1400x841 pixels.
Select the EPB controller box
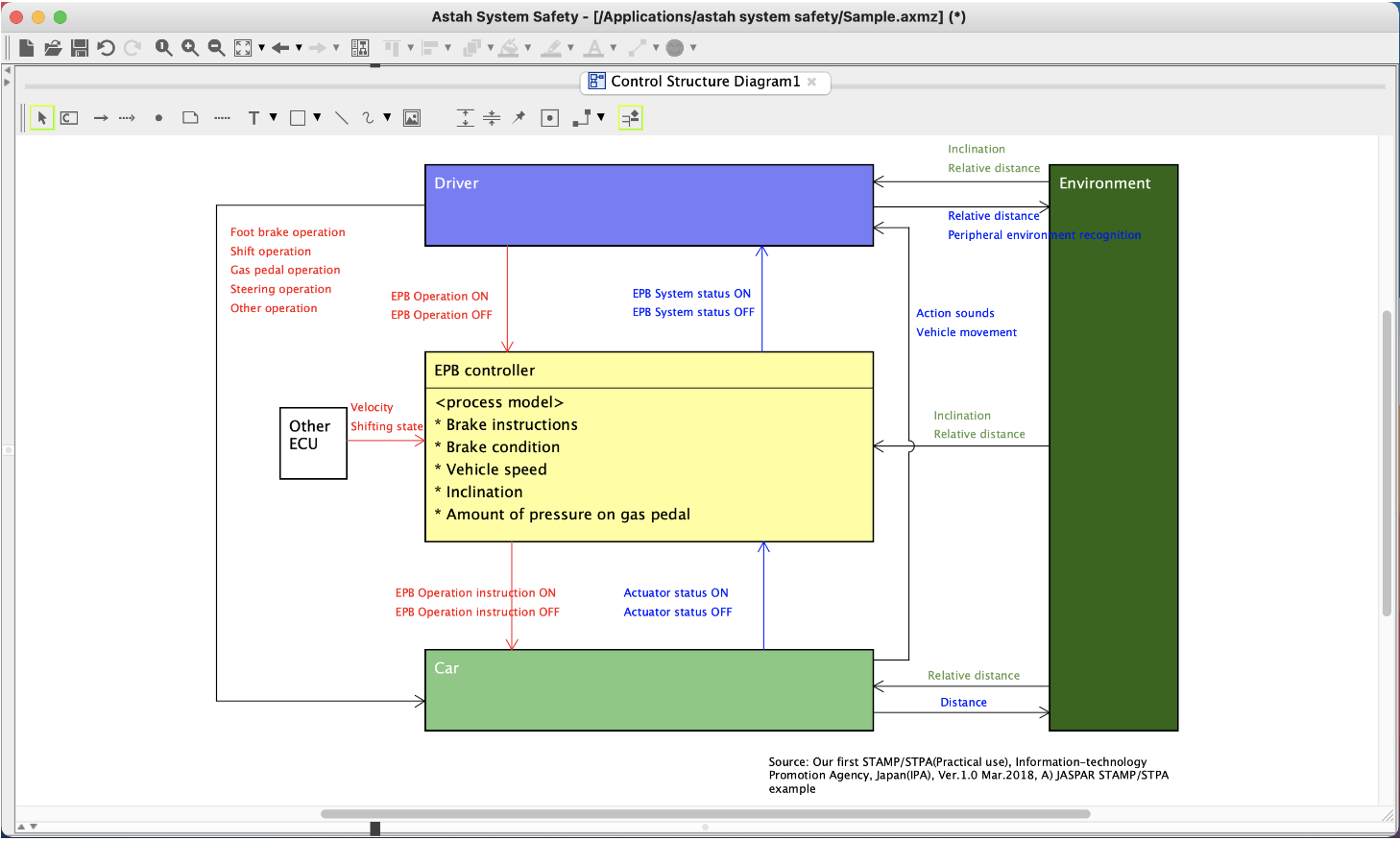(648, 446)
